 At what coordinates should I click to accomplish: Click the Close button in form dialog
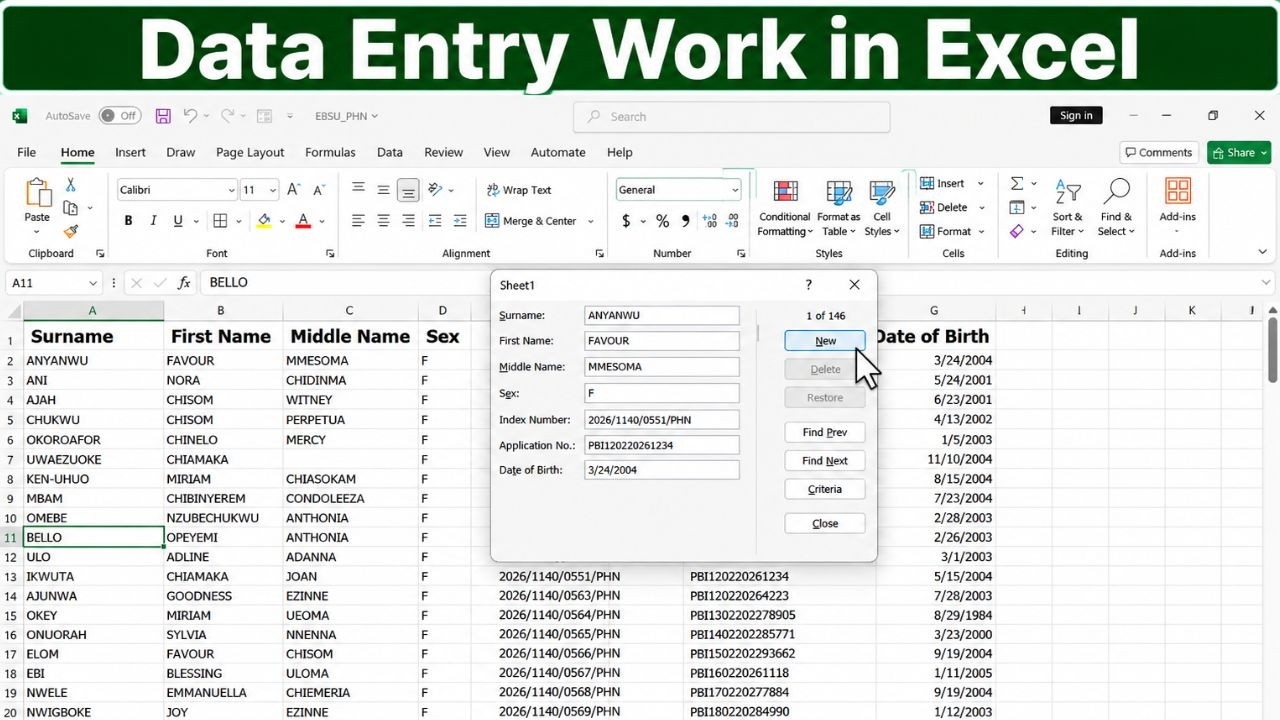(x=825, y=523)
